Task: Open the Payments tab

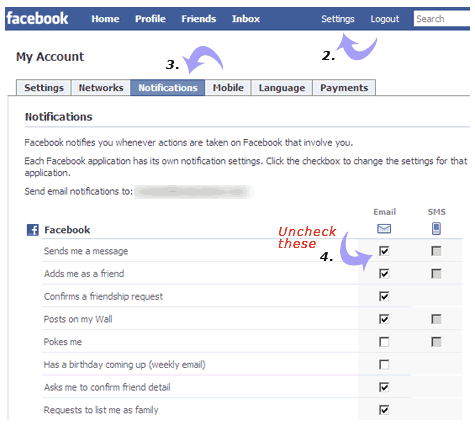Action: (344, 88)
